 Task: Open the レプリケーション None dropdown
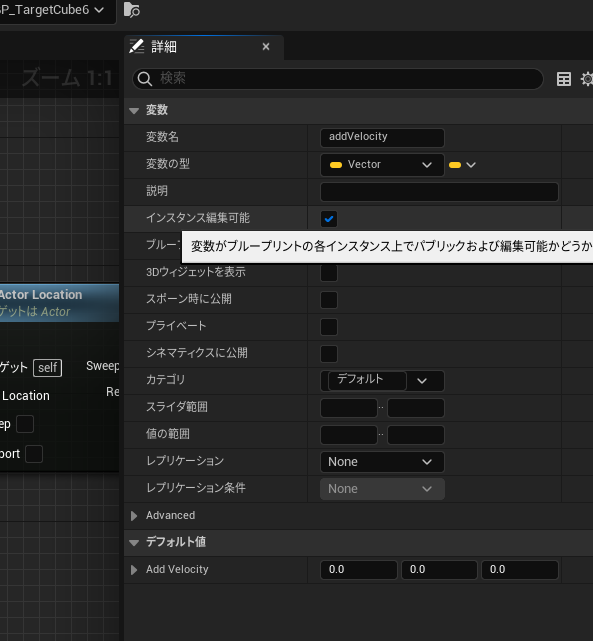(x=382, y=462)
